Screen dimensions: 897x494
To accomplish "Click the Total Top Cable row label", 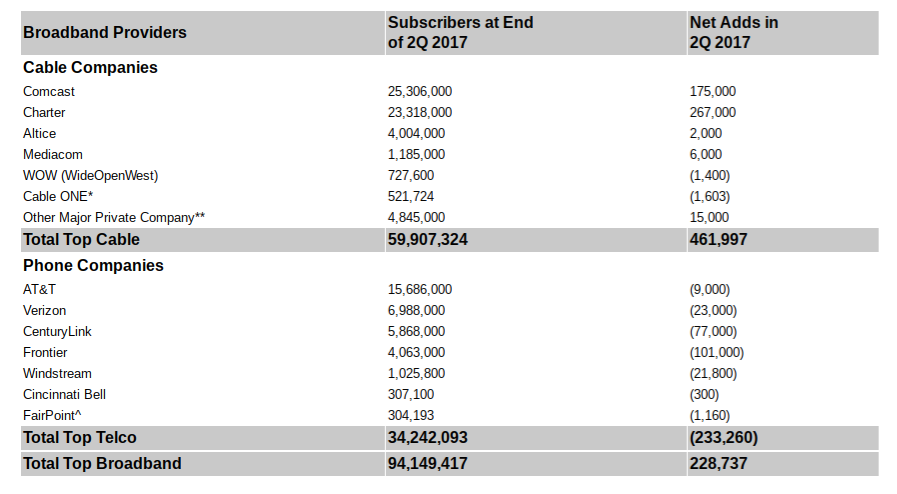I will 81,240.
